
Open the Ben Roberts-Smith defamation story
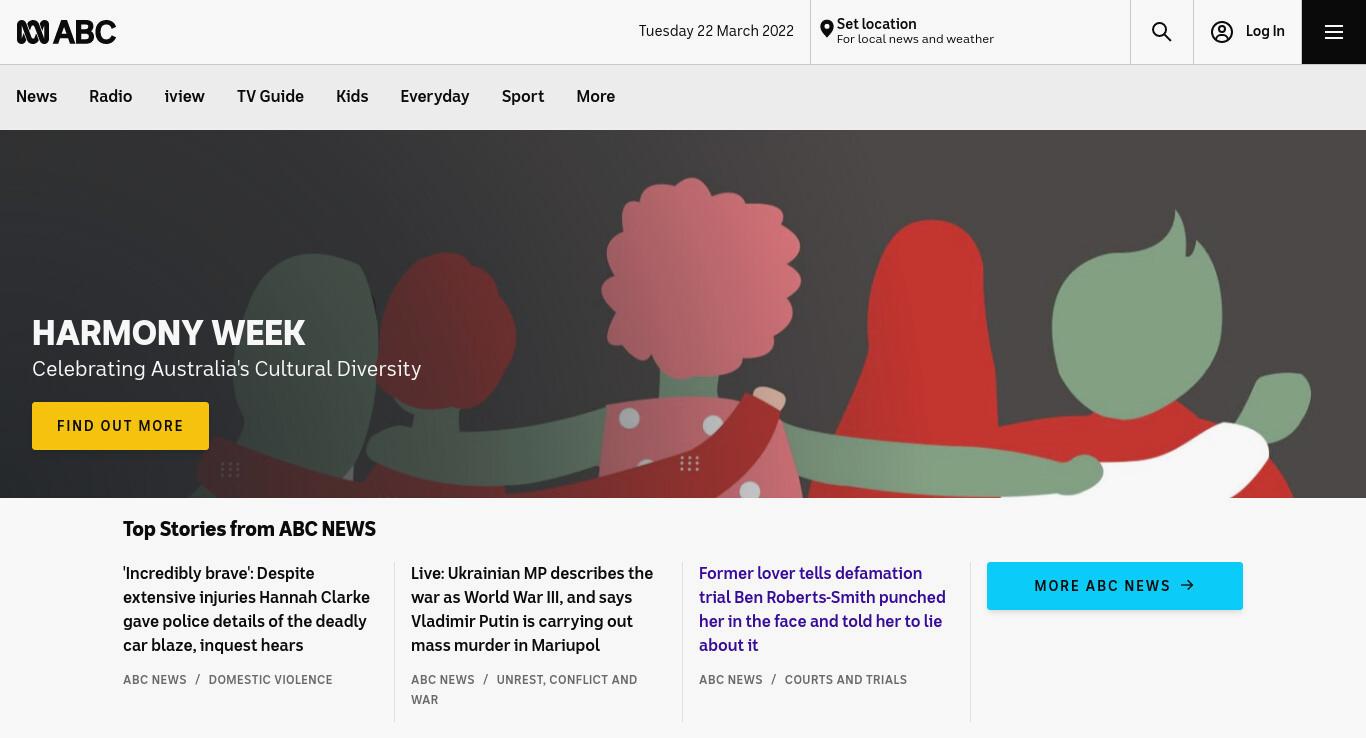click(x=822, y=609)
